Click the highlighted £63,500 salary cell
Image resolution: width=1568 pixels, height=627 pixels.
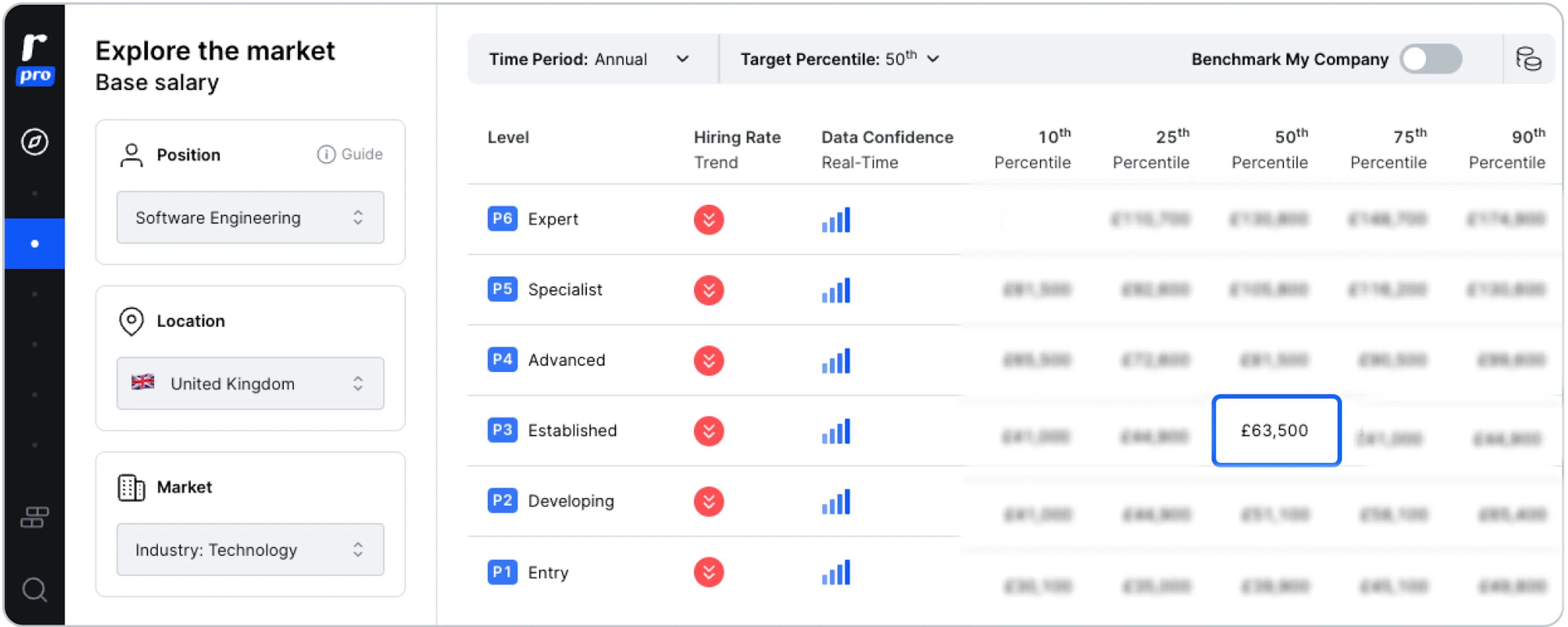[1276, 431]
